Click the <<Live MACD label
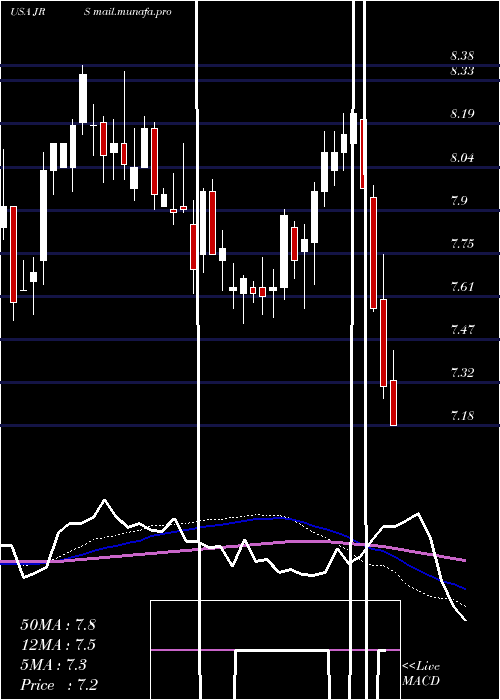Screen dimensions: 500x700 [421, 674]
